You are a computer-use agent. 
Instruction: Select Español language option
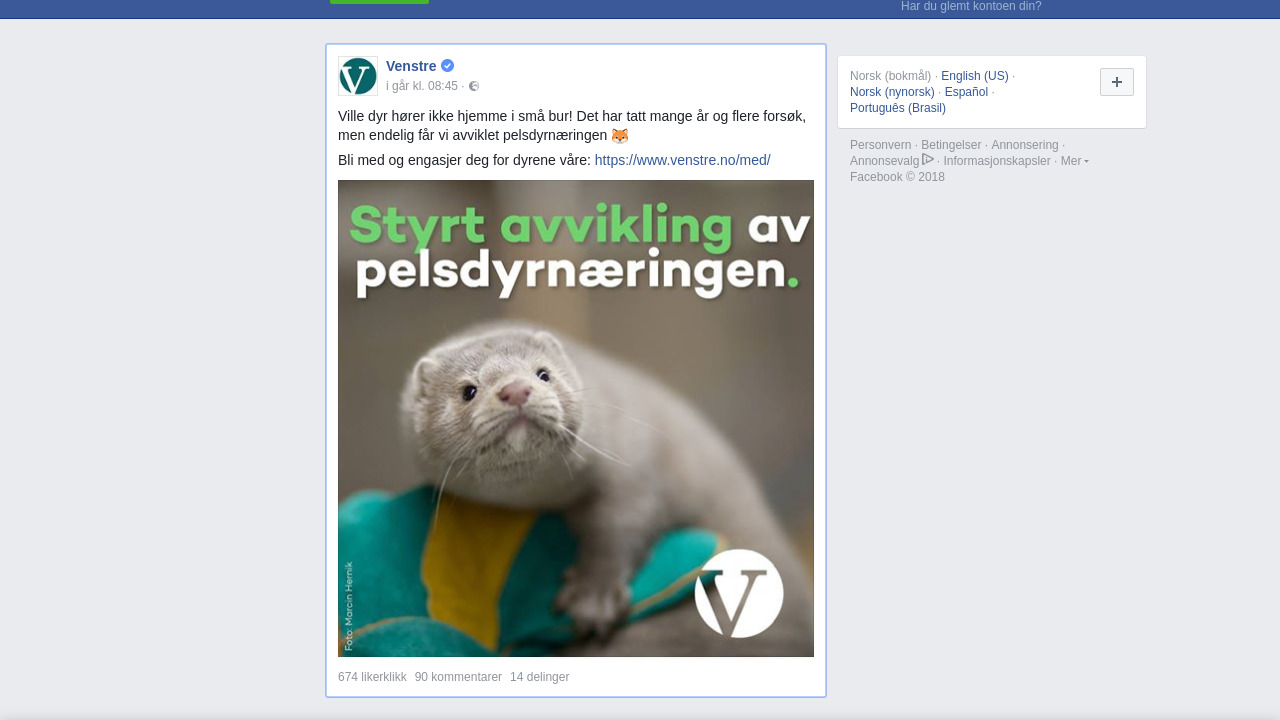pyautogui.click(x=966, y=92)
